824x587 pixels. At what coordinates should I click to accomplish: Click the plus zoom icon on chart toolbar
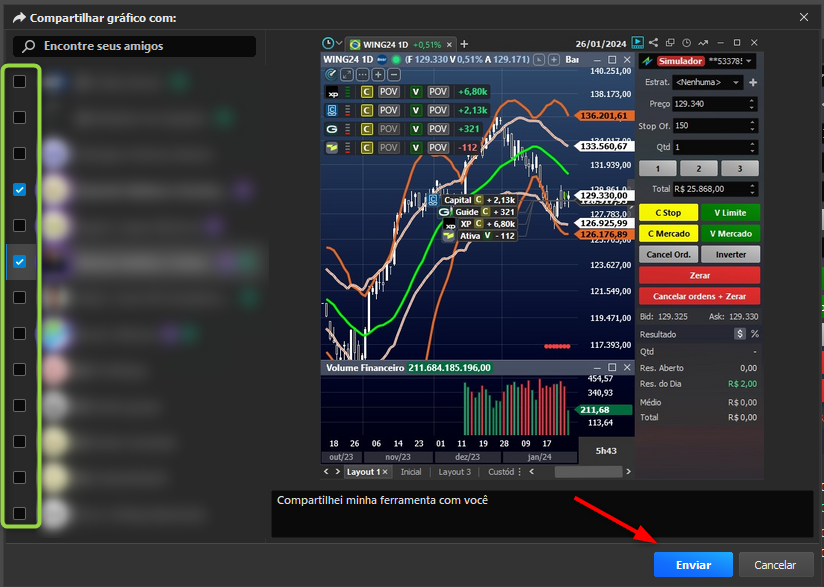(378, 75)
